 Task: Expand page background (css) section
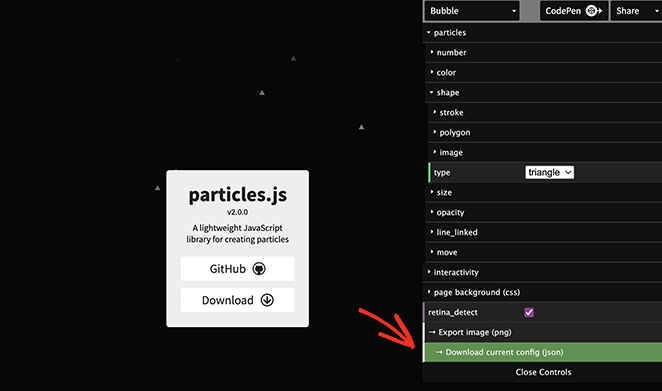[x=542, y=292]
